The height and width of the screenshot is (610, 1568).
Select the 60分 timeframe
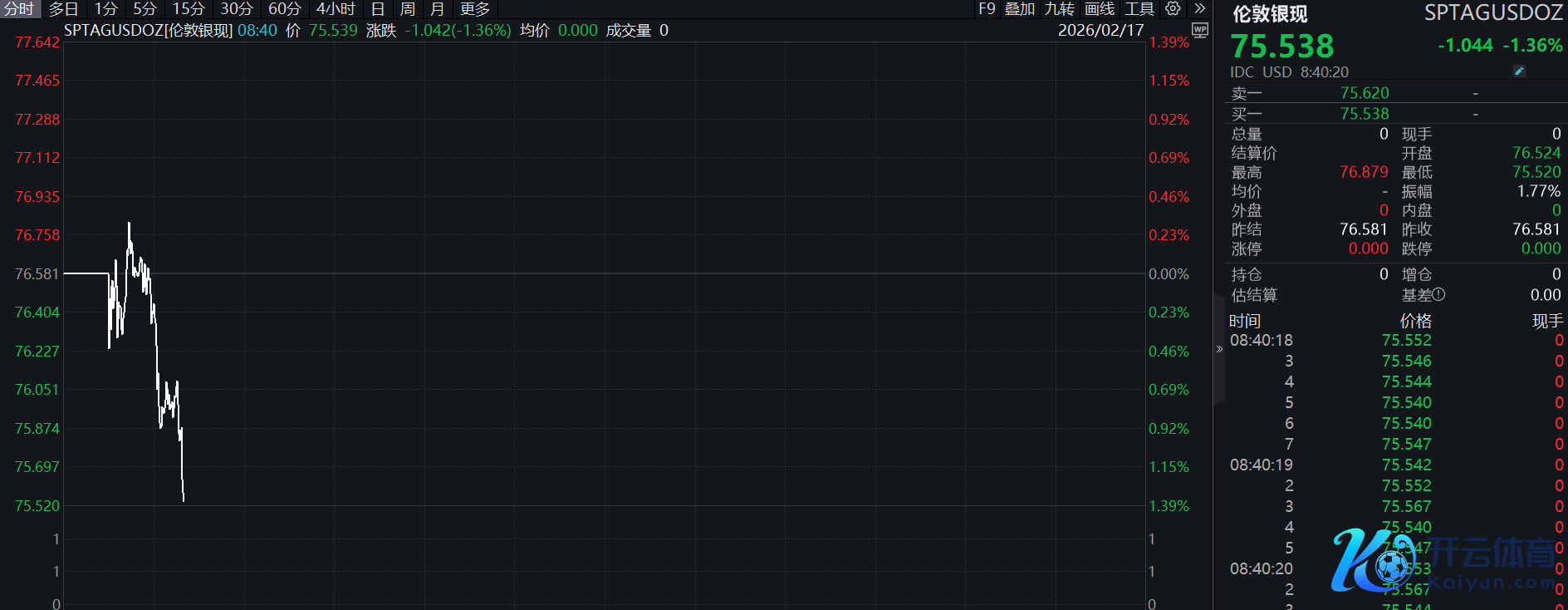284,9
